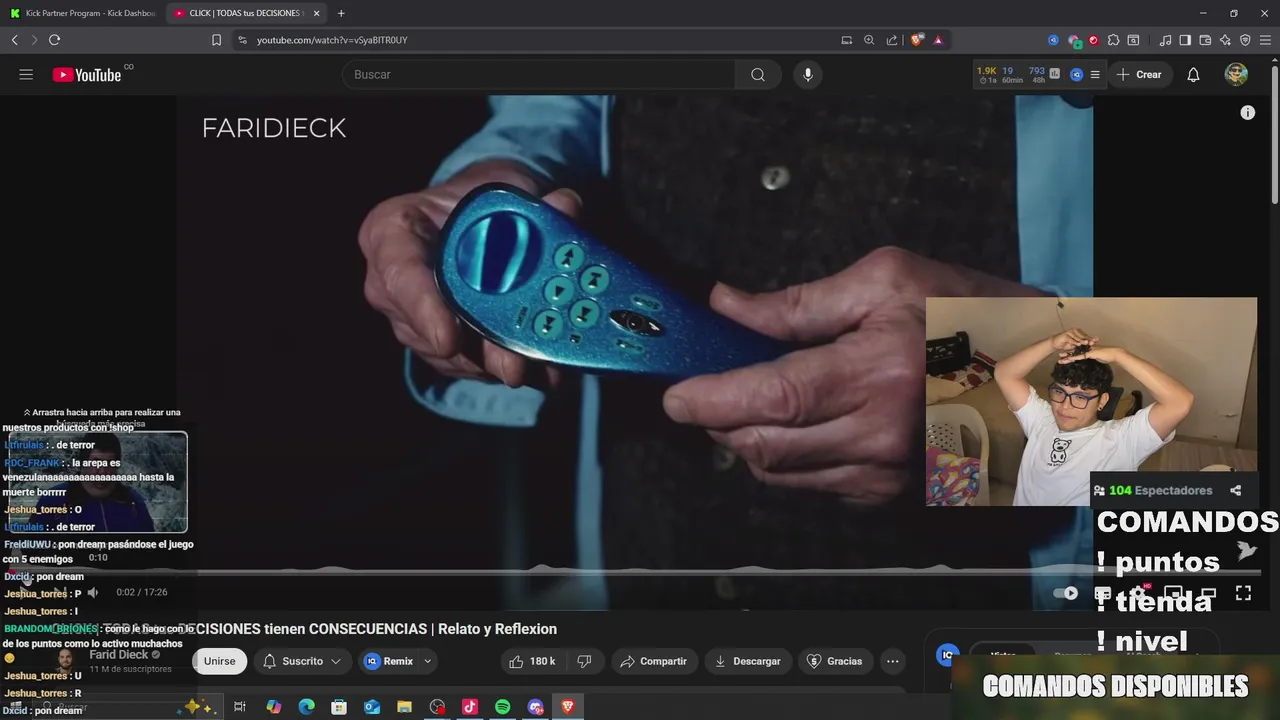Like the video with 180 k
Screen dimensions: 1280x720
click(x=532, y=661)
